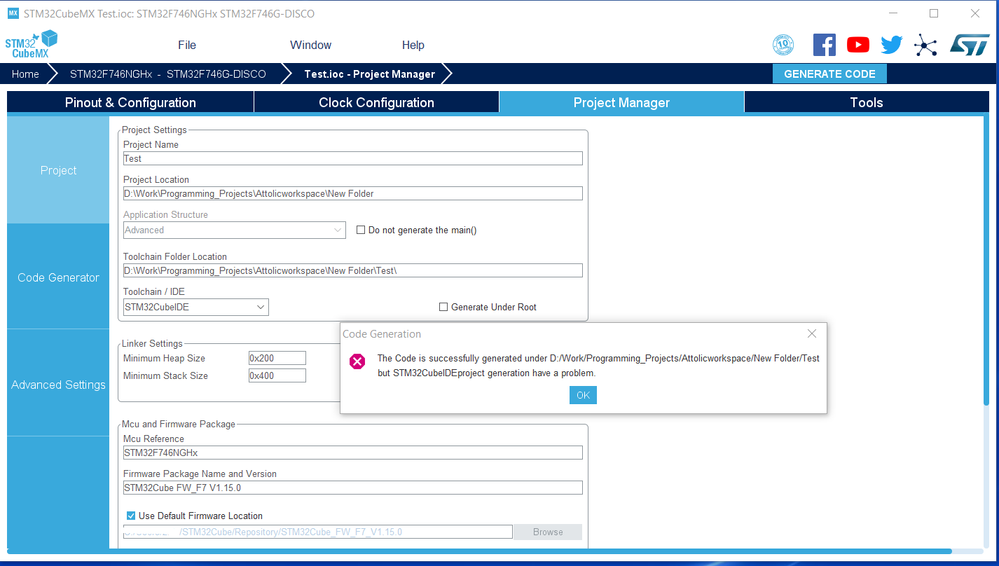This screenshot has height=566, width=999.
Task: Click the horizontal scrollbar at bottom
Action: click(x=479, y=551)
